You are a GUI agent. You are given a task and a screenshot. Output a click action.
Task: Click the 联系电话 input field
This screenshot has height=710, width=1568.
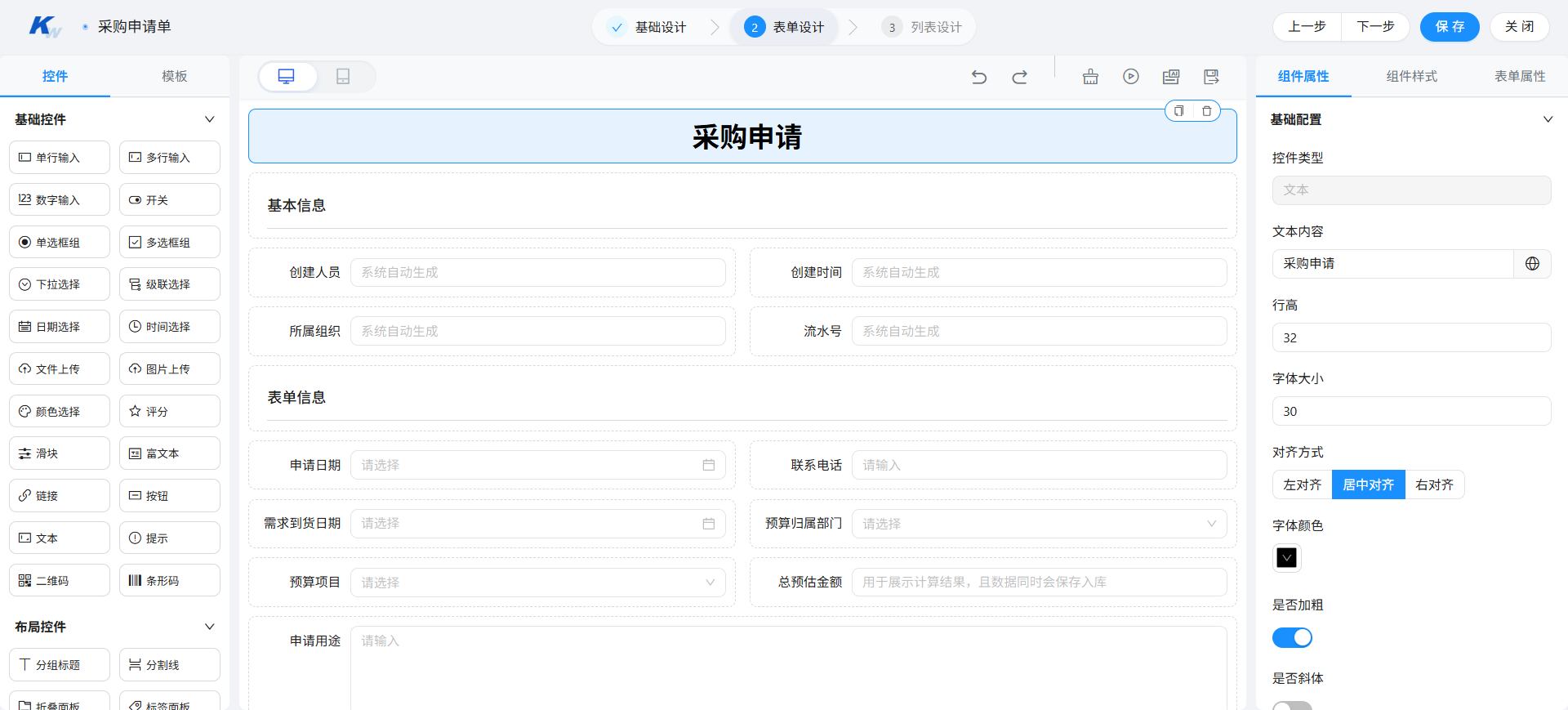click(1039, 465)
